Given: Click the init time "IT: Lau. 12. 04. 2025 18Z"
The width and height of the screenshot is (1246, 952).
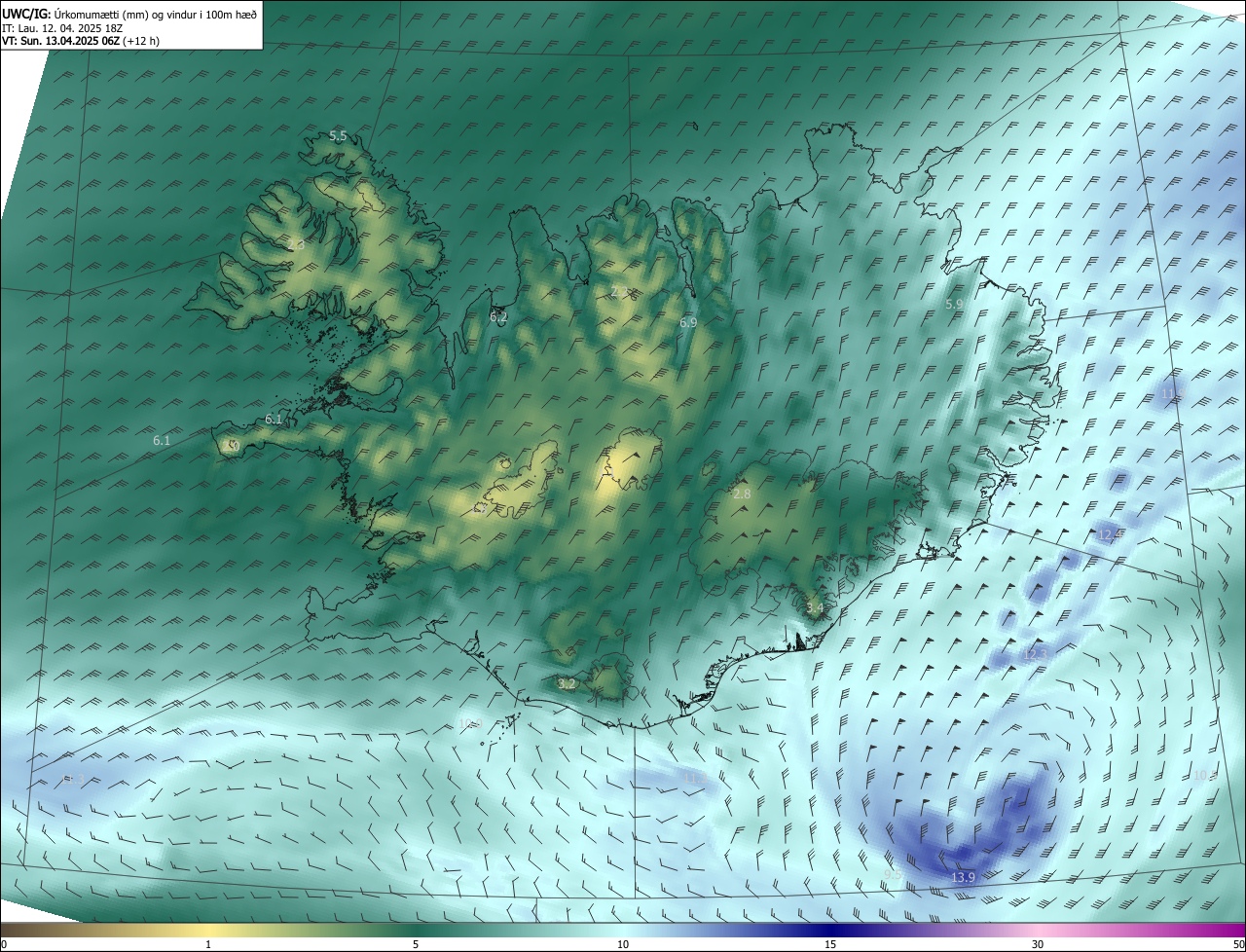Looking at the screenshot, I should (x=63, y=28).
